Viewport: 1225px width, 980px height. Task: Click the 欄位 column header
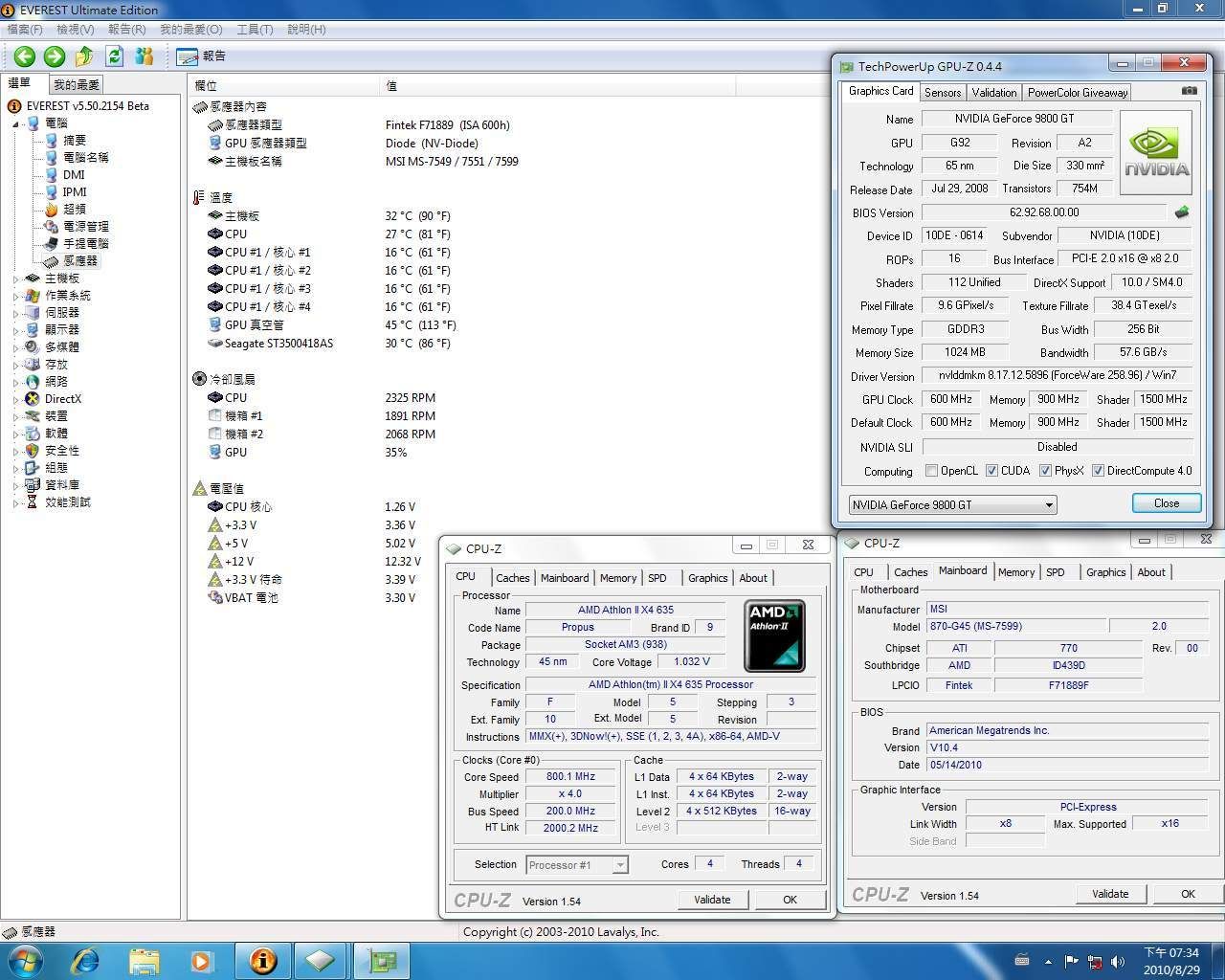(283, 85)
